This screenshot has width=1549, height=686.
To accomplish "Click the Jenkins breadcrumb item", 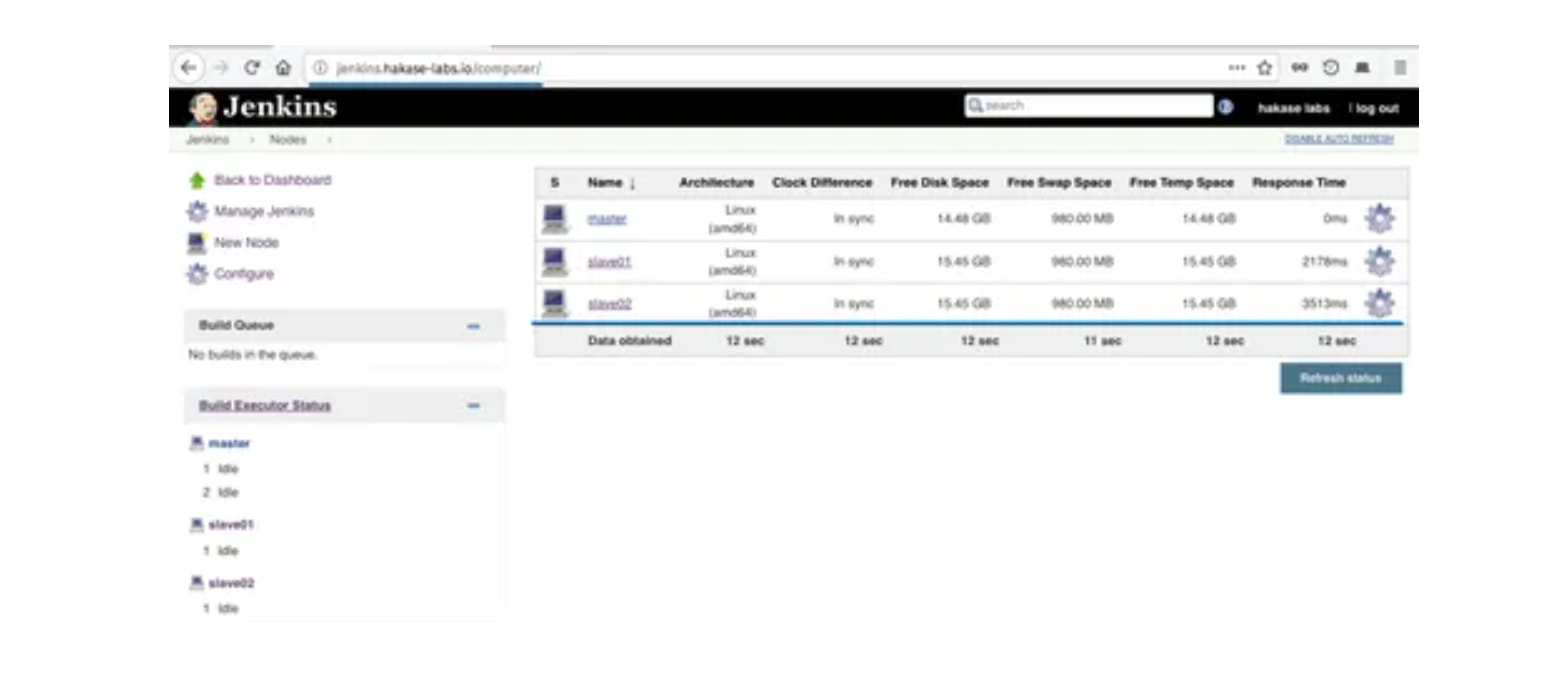I will tap(207, 140).
